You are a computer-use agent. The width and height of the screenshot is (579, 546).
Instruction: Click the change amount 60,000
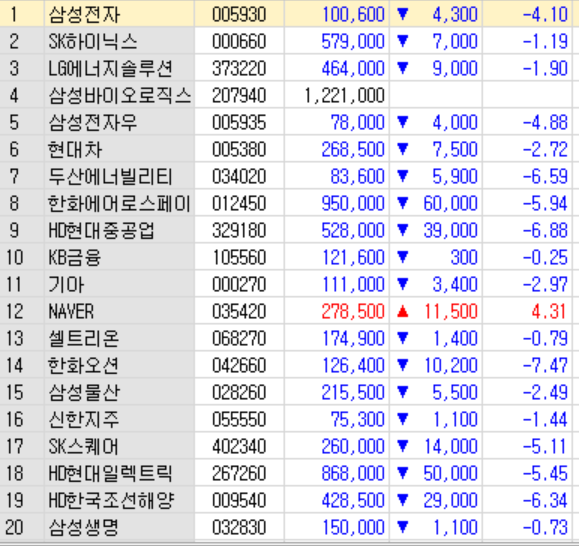pyautogui.click(x=450, y=203)
